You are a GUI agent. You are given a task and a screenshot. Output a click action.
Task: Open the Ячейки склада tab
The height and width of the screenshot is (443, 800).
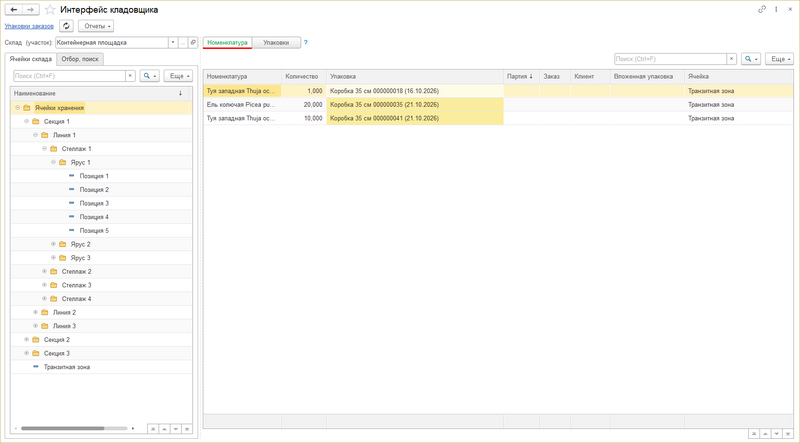click(31, 59)
